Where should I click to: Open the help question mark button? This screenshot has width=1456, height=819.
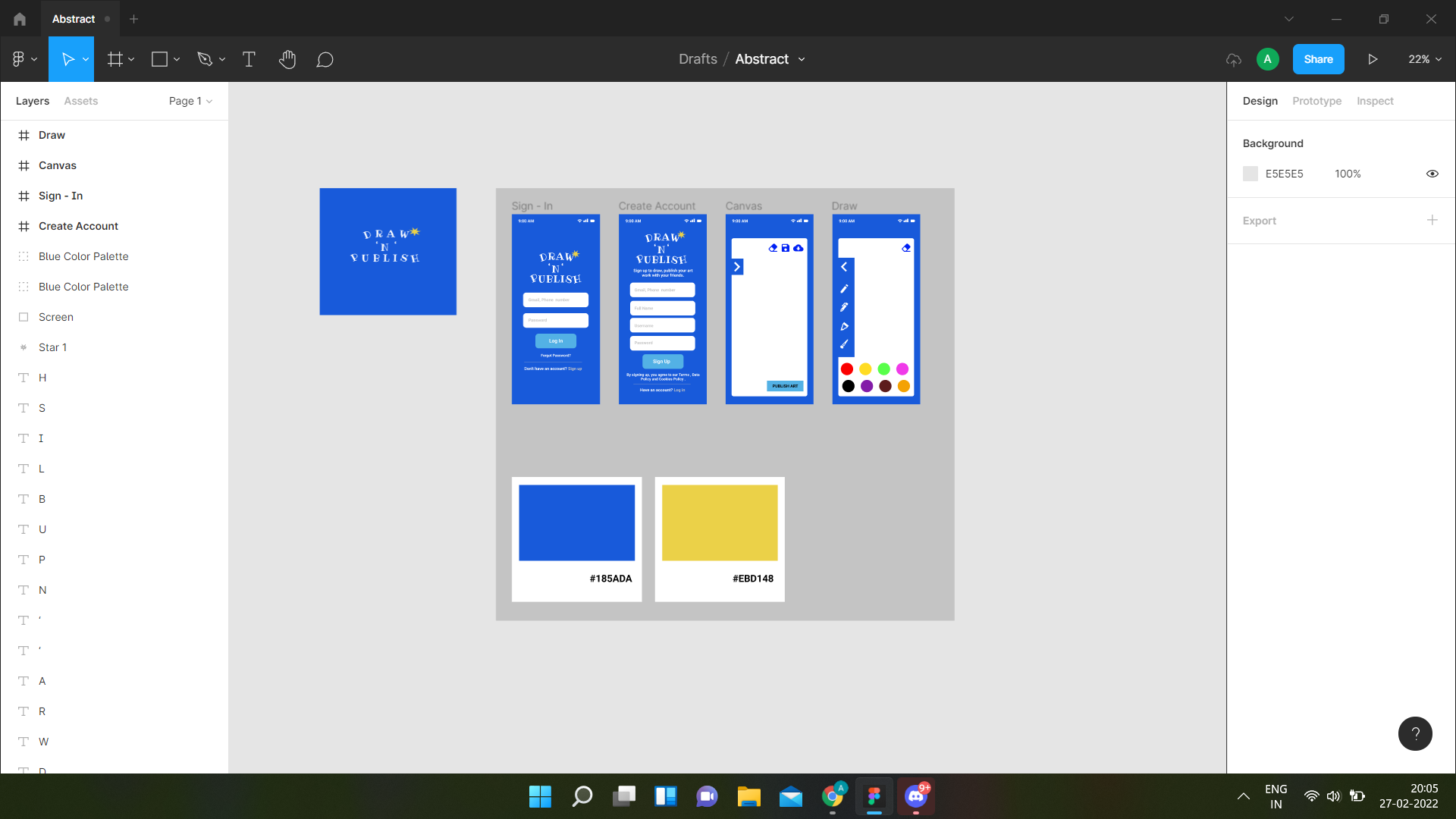1414,733
